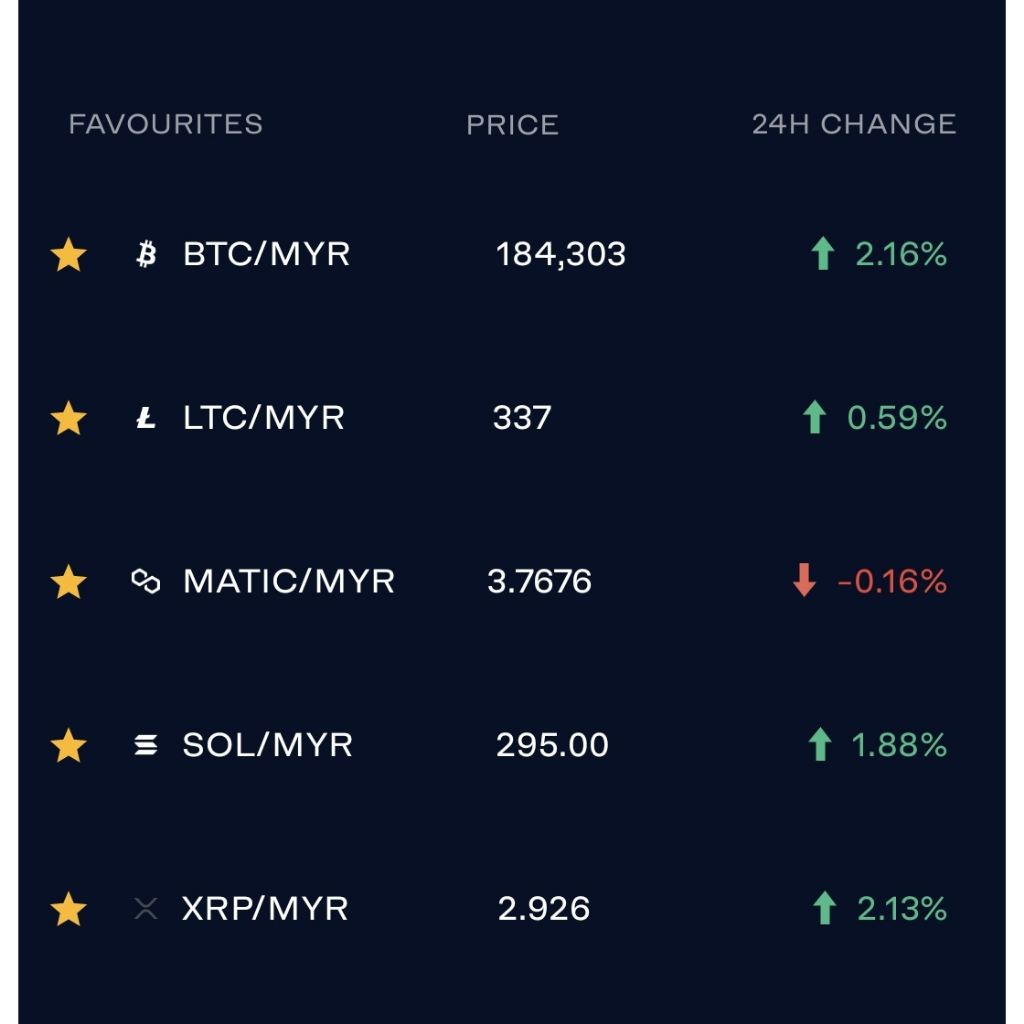Click the green up arrow for SOL
1024x1024 pixels.
point(820,744)
